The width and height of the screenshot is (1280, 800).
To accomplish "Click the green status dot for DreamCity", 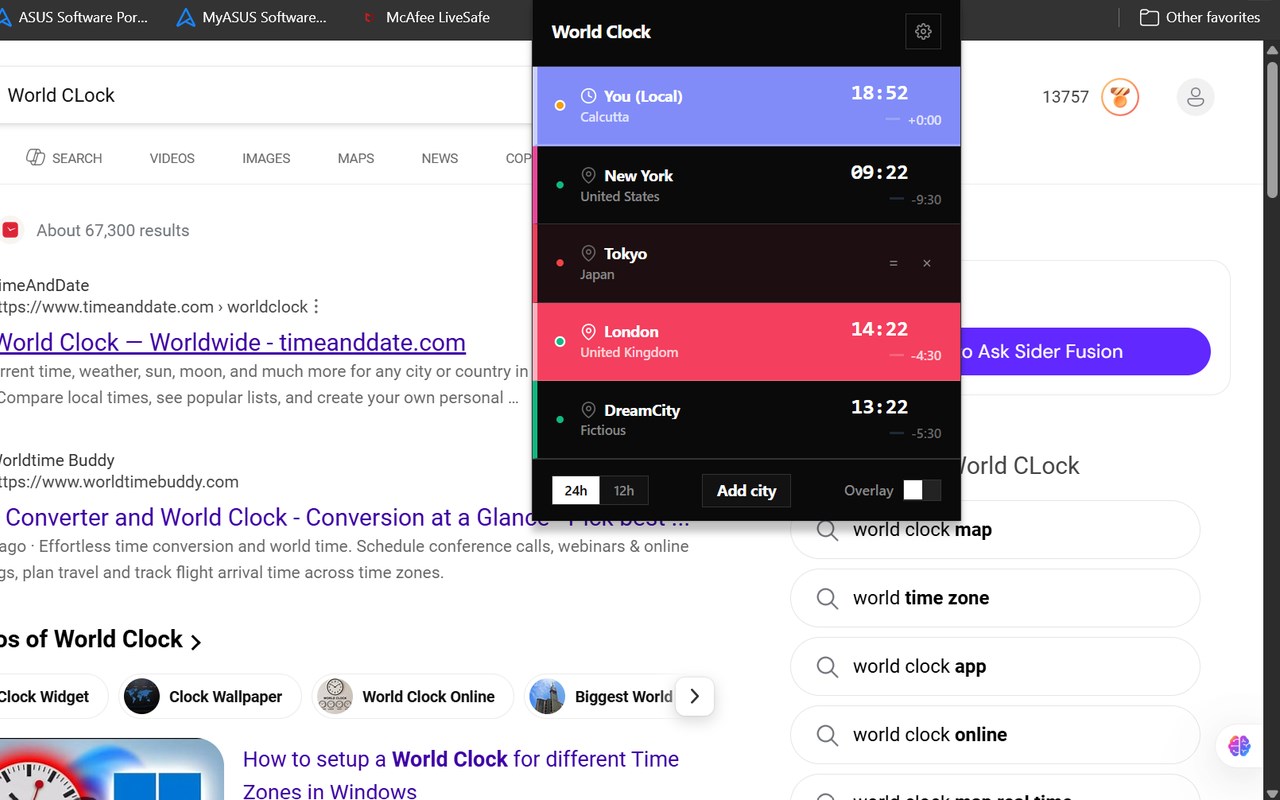I will [560, 420].
